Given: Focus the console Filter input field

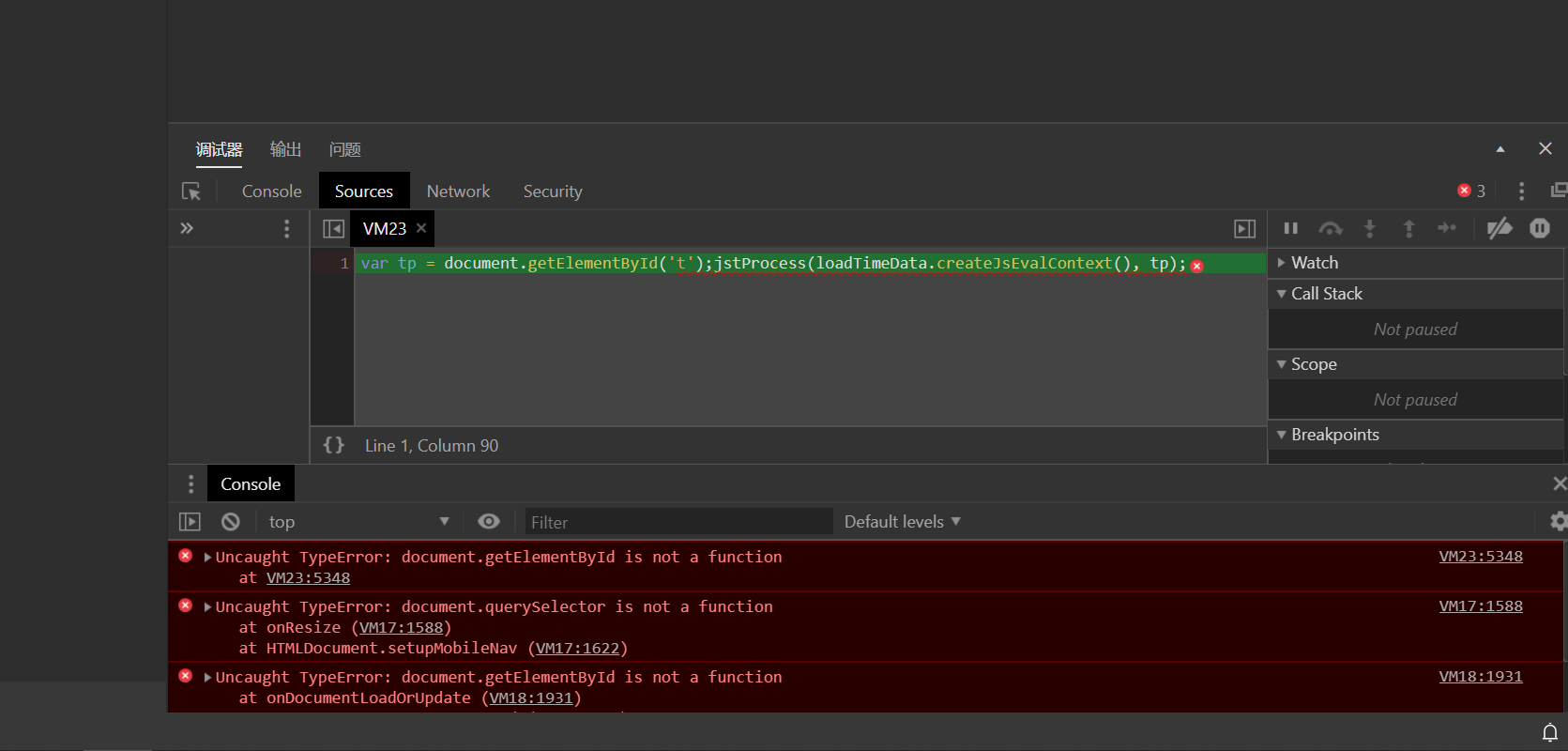Looking at the screenshot, I should [x=678, y=522].
